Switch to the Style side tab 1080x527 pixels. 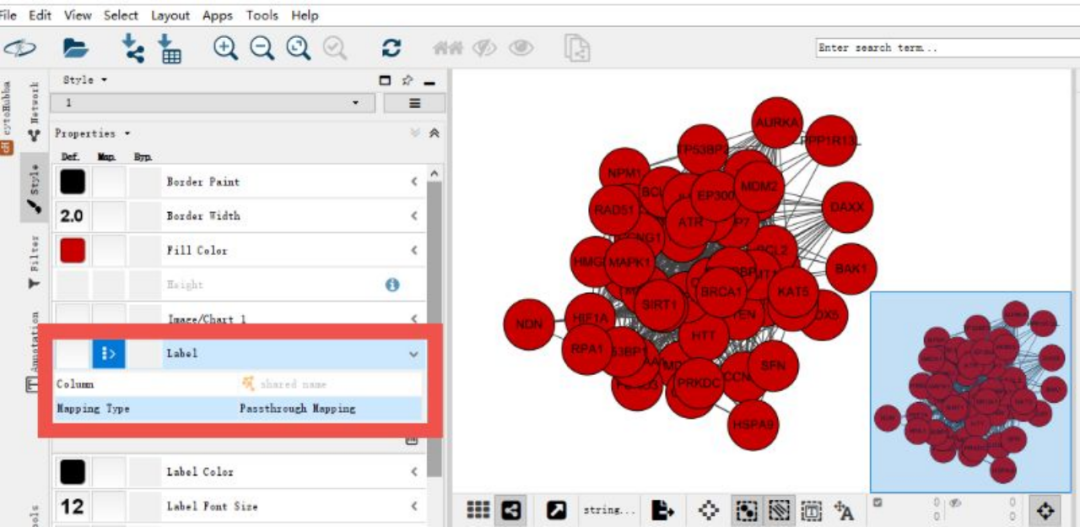click(x=34, y=187)
